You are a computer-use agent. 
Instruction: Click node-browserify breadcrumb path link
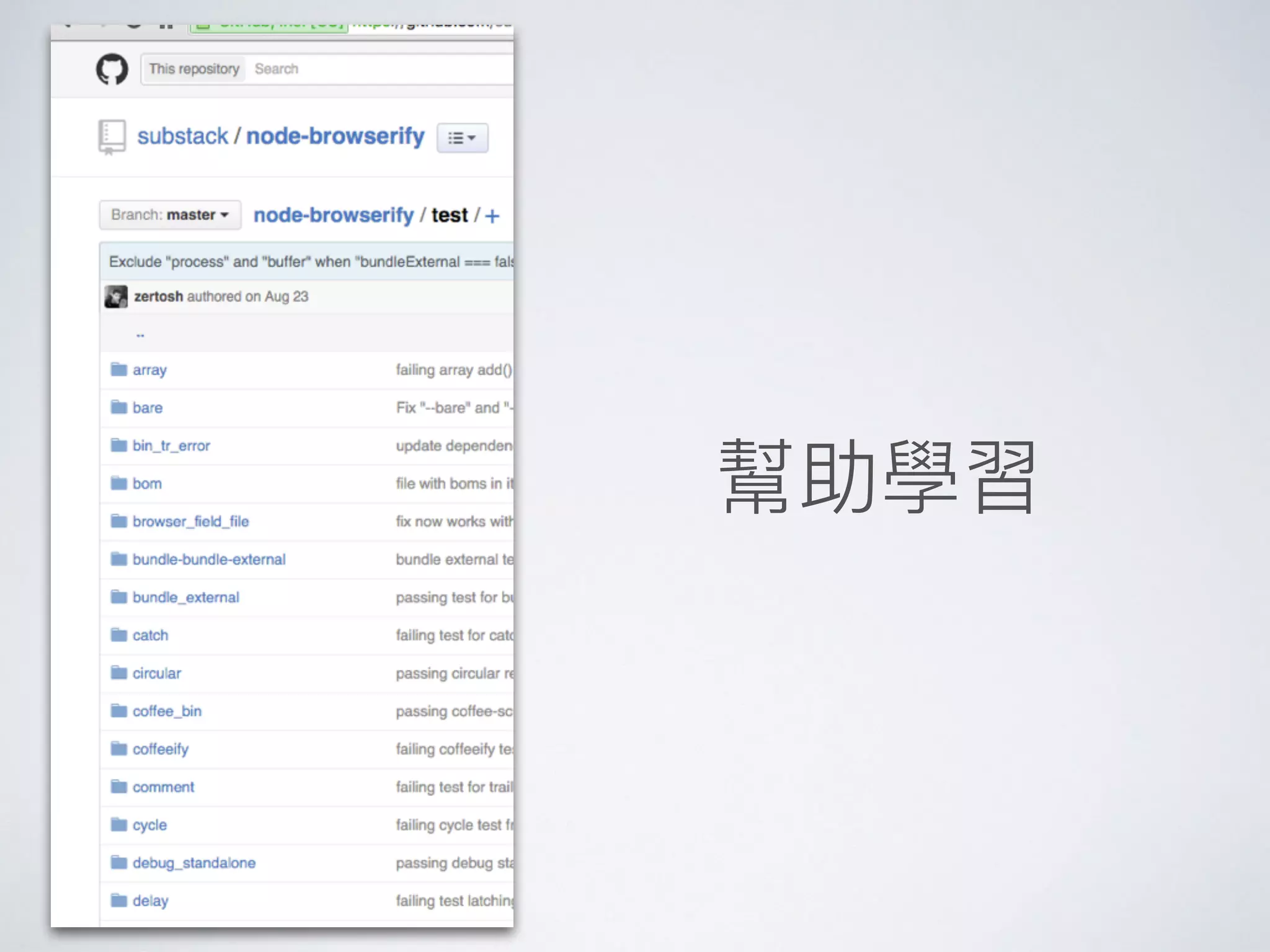(x=333, y=215)
